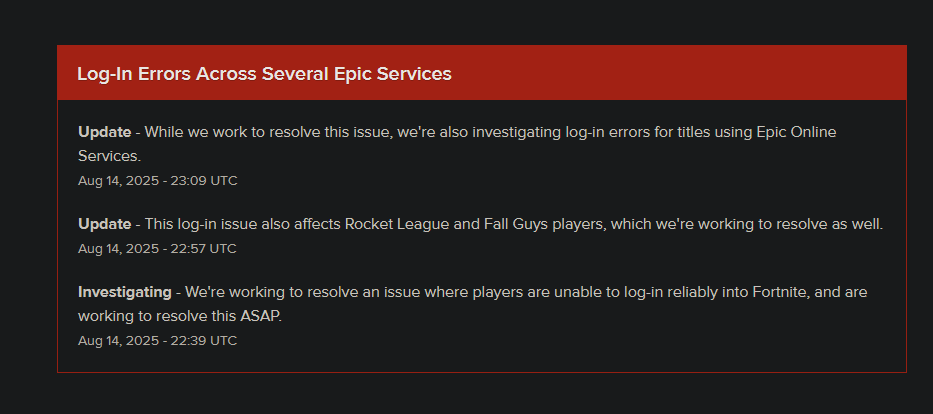Click the second "Update" label at 22:57
The image size is (933, 414).
pos(104,224)
